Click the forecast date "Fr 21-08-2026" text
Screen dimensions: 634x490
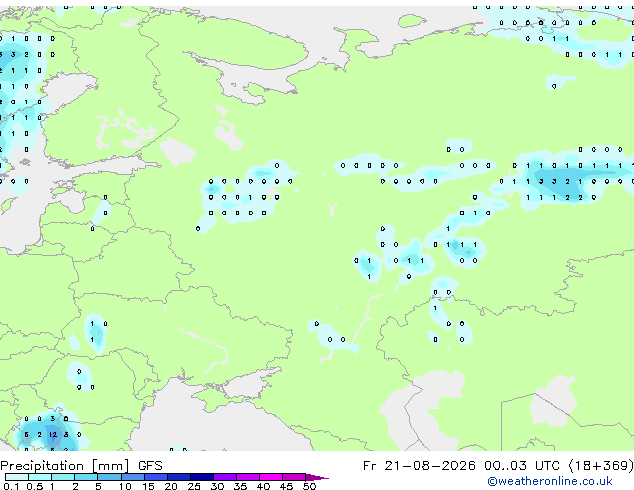click(x=419, y=465)
